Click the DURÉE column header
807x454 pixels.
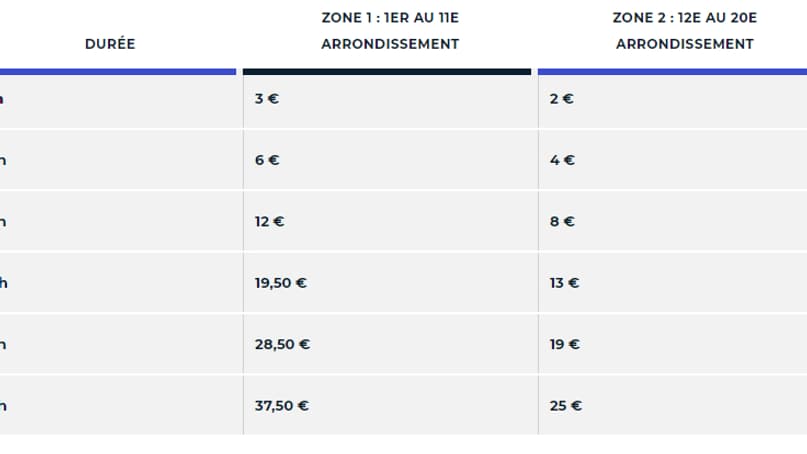110,44
